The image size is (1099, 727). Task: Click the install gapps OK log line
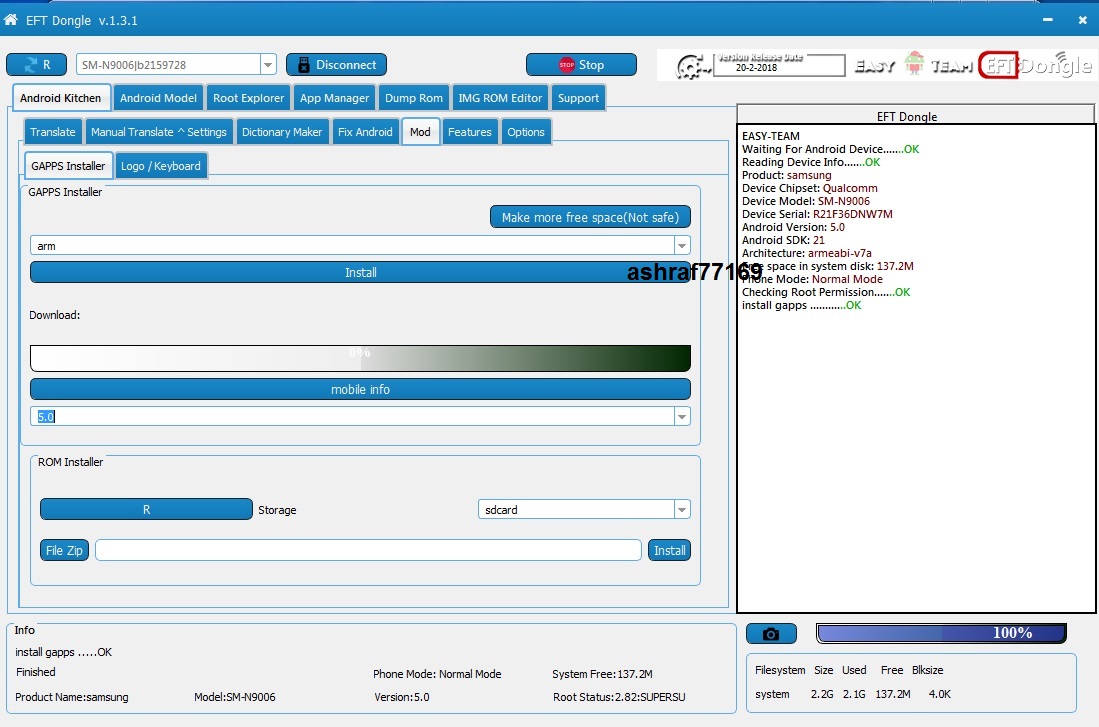pos(802,305)
